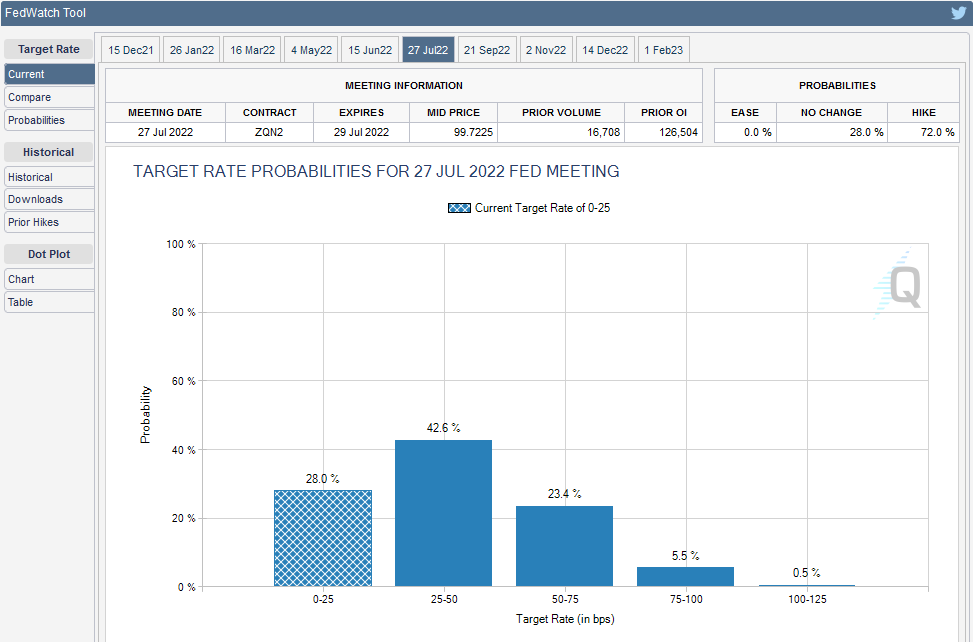Click the Target Rate (in bps) axis title
The image size is (973, 642).
coord(565,619)
